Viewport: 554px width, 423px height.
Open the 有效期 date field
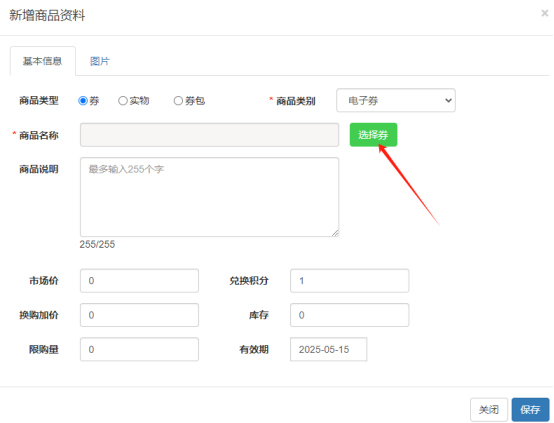[x=329, y=349]
